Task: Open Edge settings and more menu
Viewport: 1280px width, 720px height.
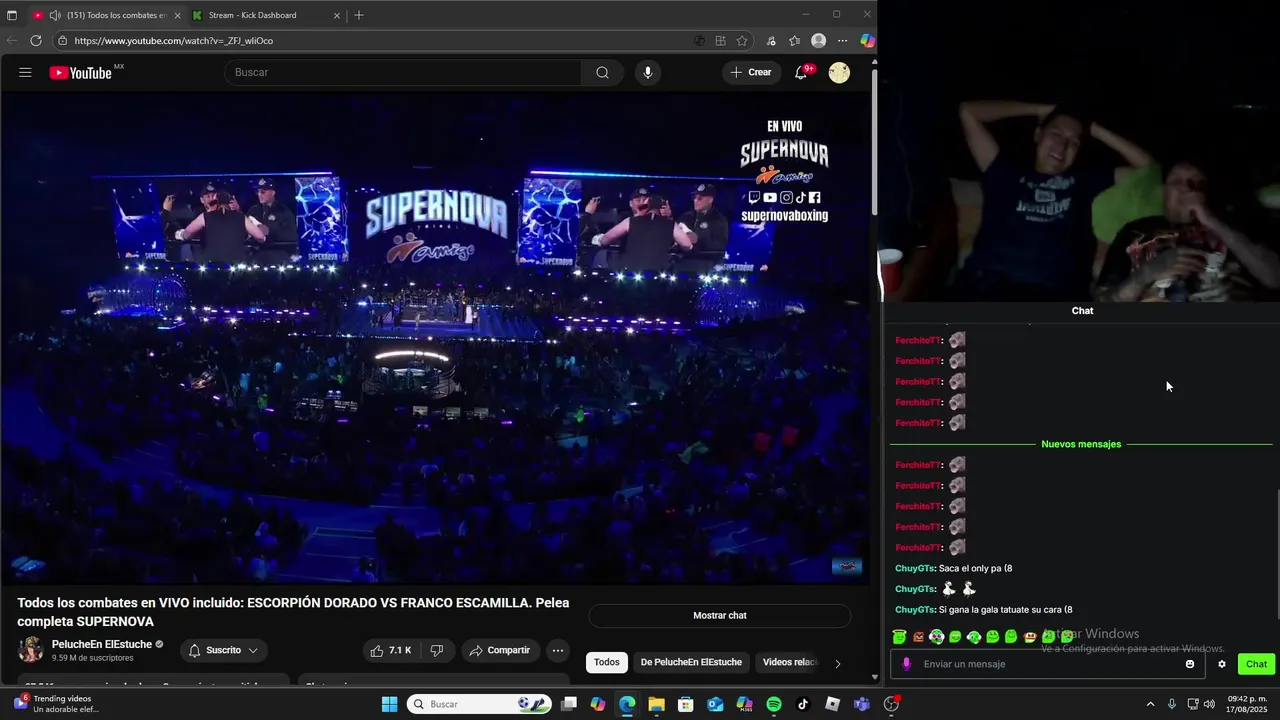Action: click(842, 41)
